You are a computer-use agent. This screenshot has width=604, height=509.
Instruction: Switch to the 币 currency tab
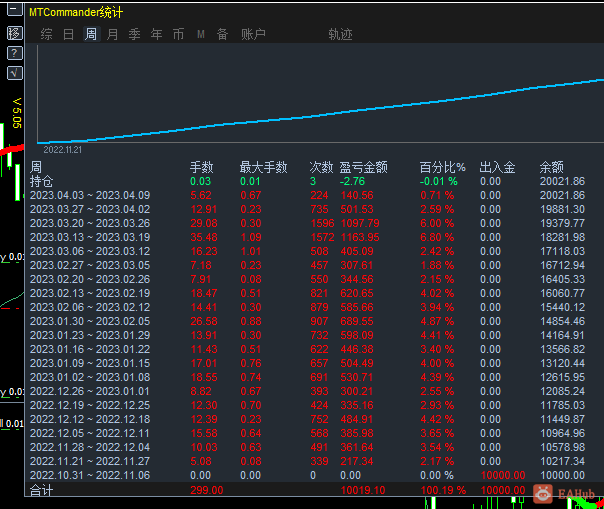pos(178,34)
